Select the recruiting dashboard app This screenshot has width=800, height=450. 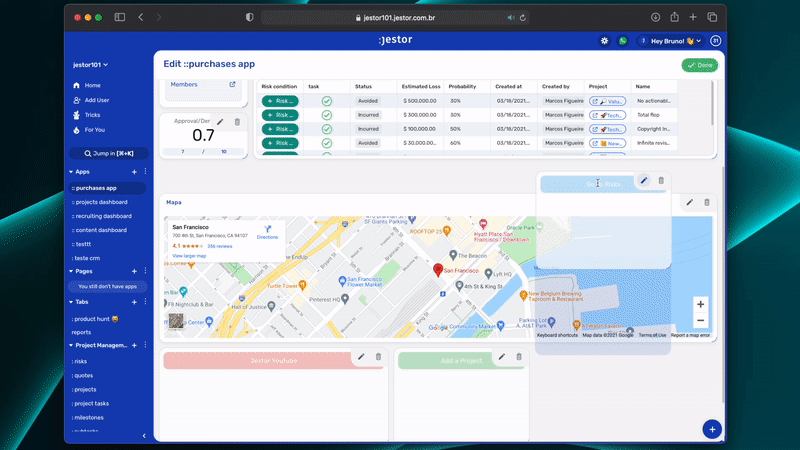click(x=102, y=216)
